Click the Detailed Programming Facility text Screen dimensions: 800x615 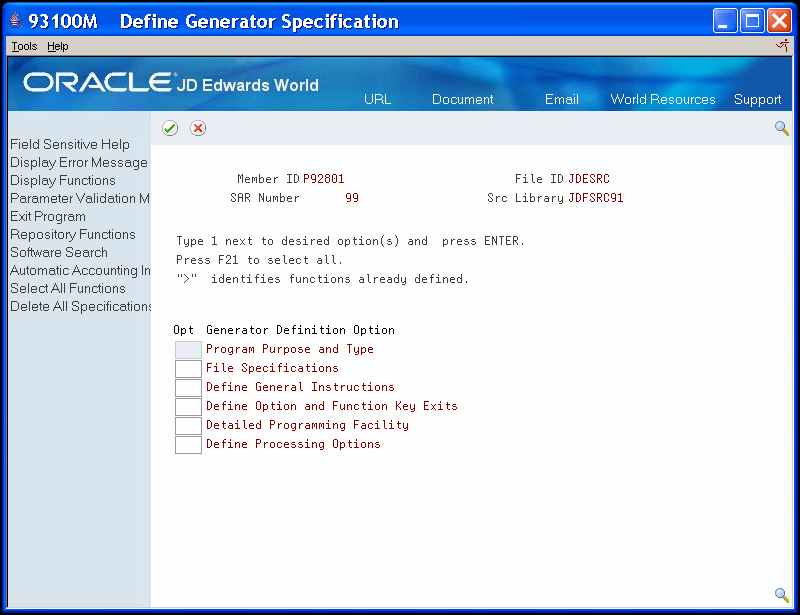[307, 425]
